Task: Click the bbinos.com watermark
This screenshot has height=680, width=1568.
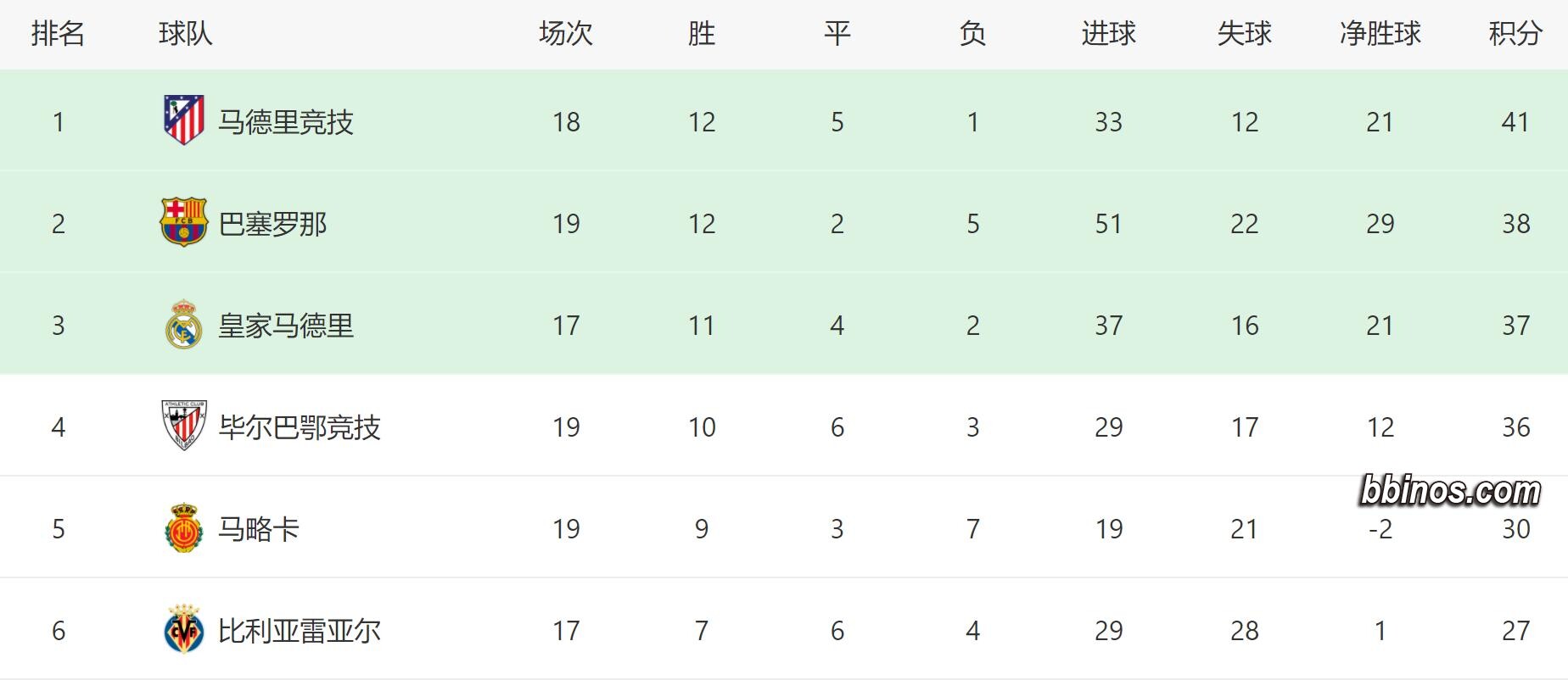Action: click(x=1450, y=491)
